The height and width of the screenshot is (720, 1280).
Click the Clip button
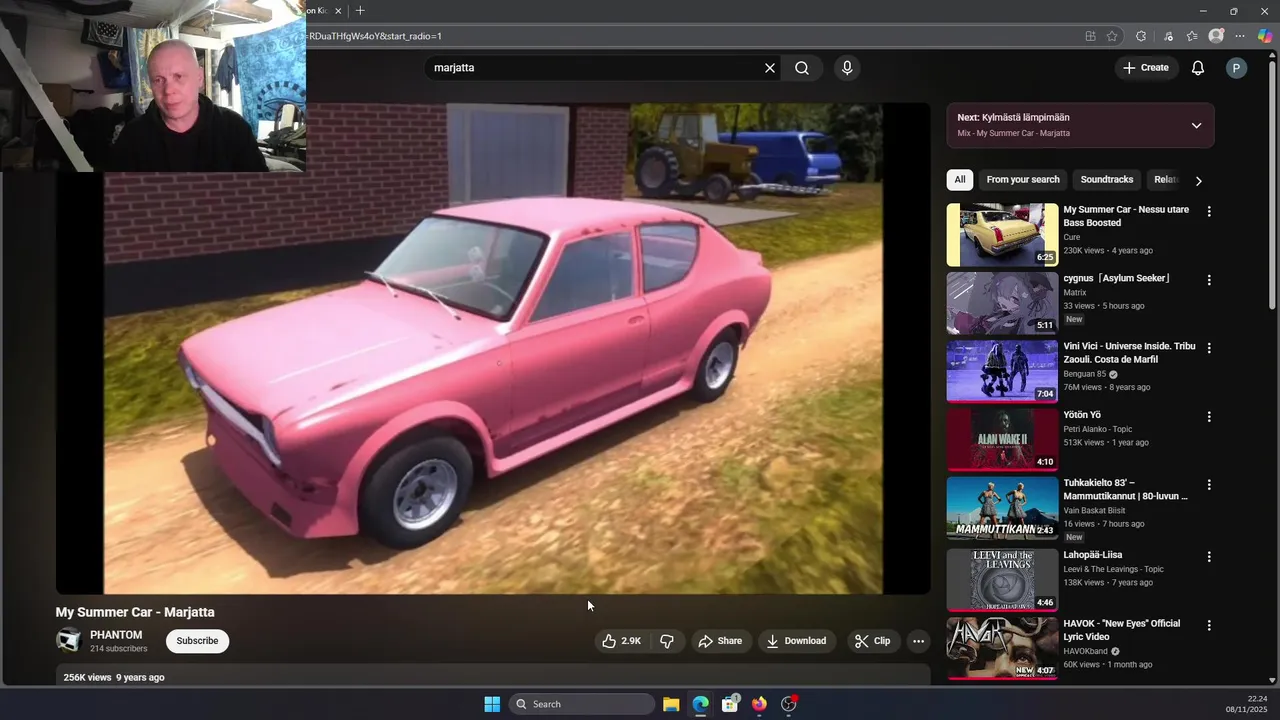pyautogui.click(x=872, y=641)
